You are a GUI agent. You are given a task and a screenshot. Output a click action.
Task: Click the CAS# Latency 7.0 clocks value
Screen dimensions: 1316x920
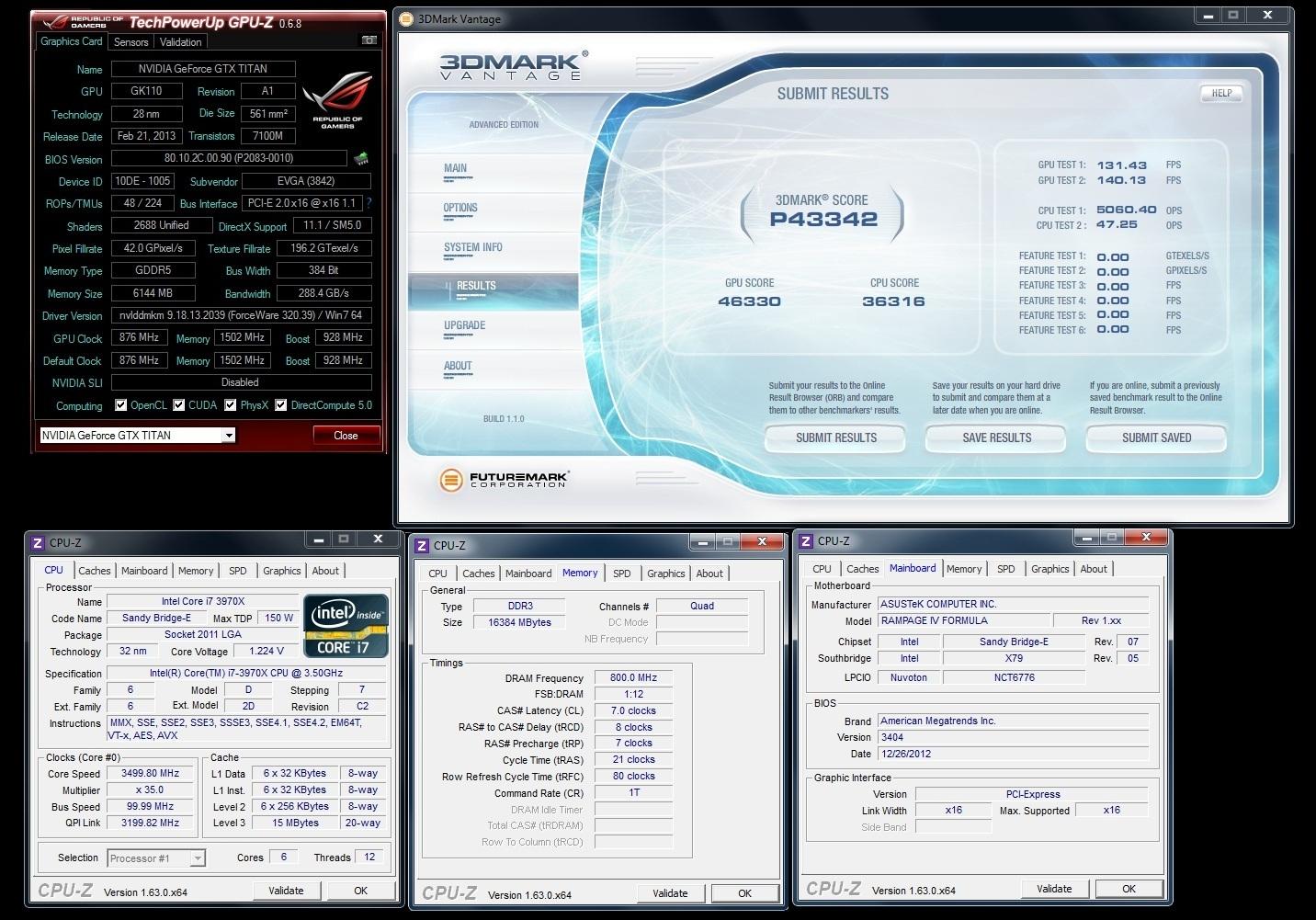pyautogui.click(x=634, y=711)
